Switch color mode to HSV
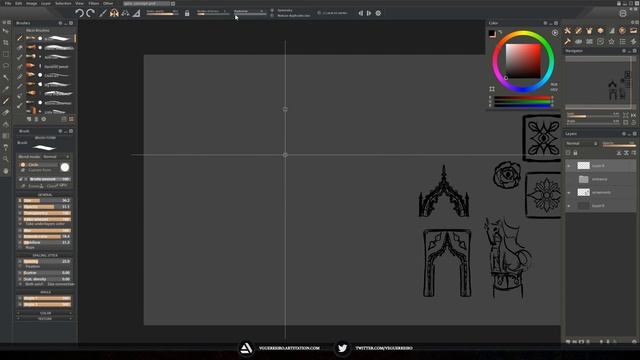Screen dimensions: 640x360 click(554, 89)
